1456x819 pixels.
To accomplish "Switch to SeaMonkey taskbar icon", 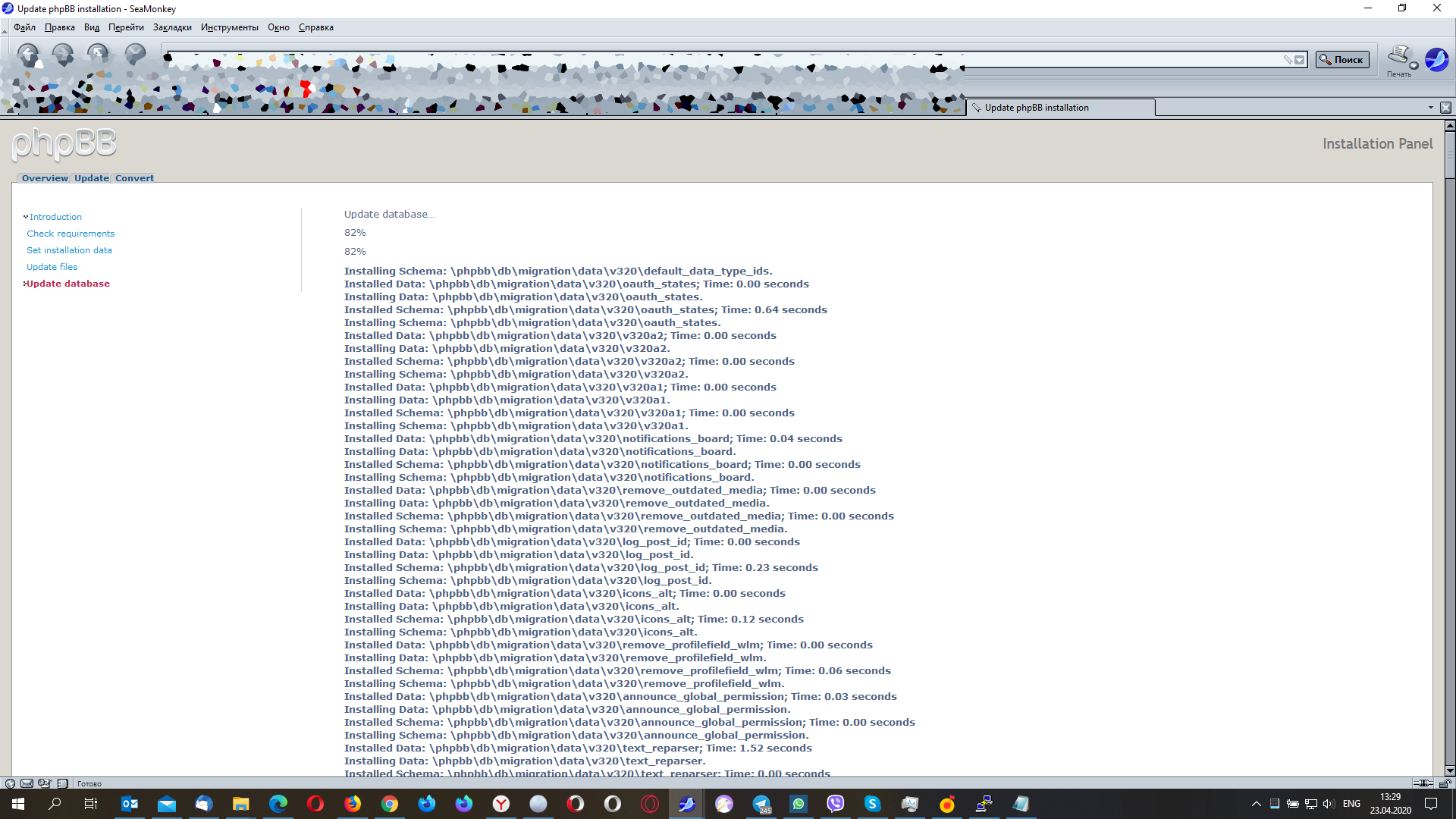I will click(687, 804).
